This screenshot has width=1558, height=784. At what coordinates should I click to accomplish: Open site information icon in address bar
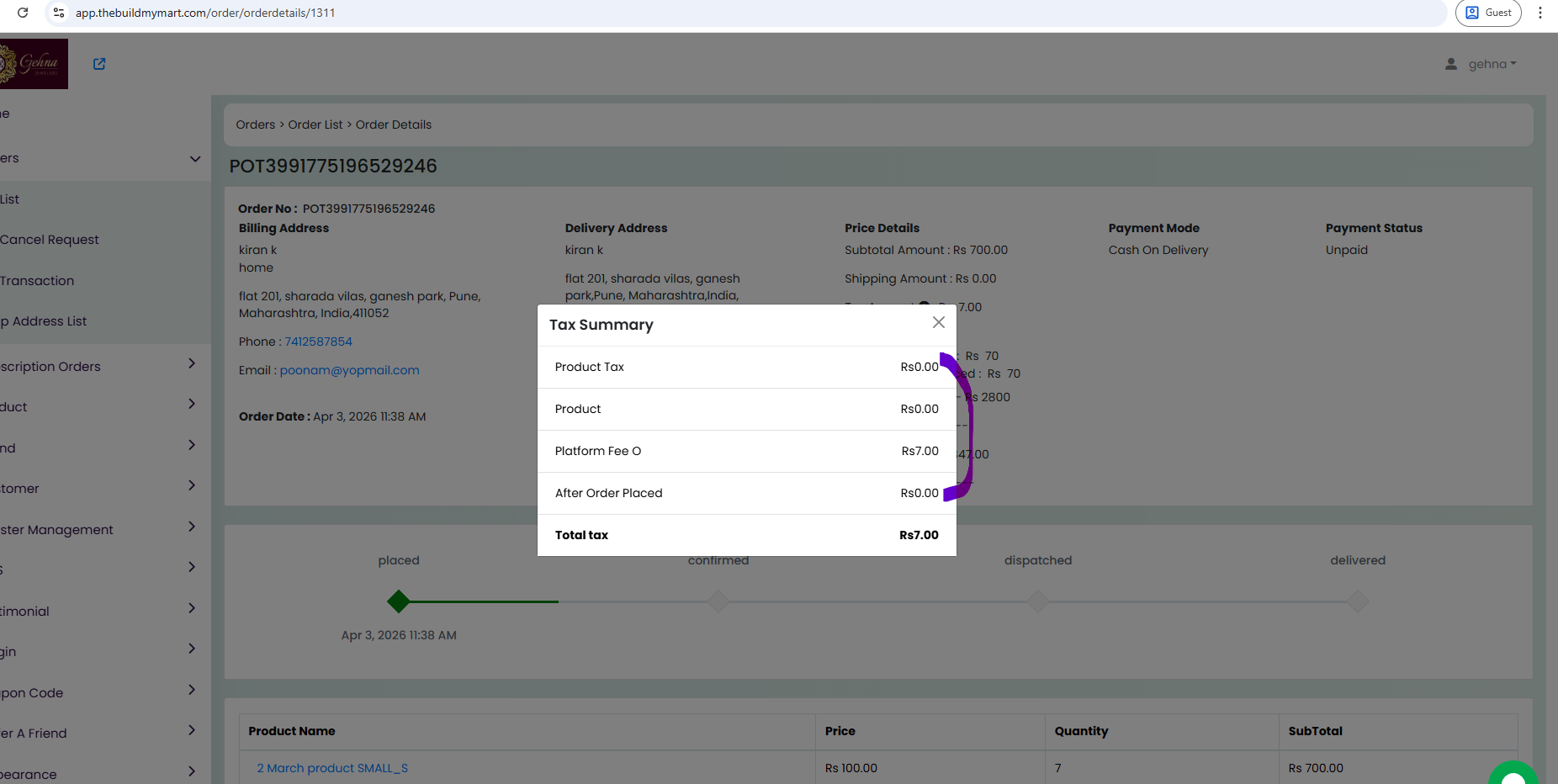[59, 13]
